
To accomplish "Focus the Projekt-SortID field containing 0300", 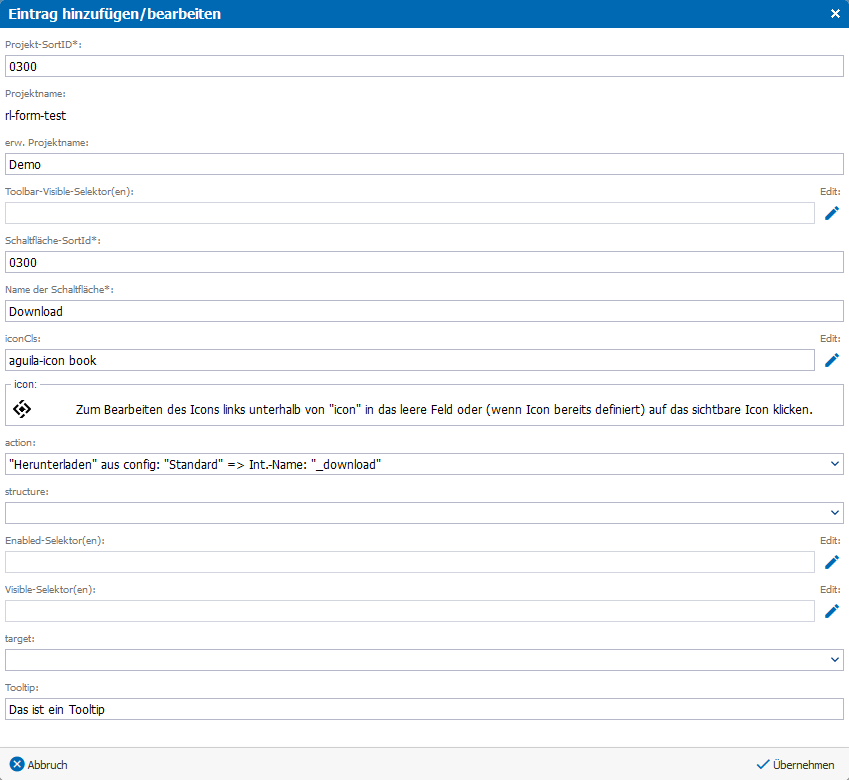I will (x=424, y=66).
